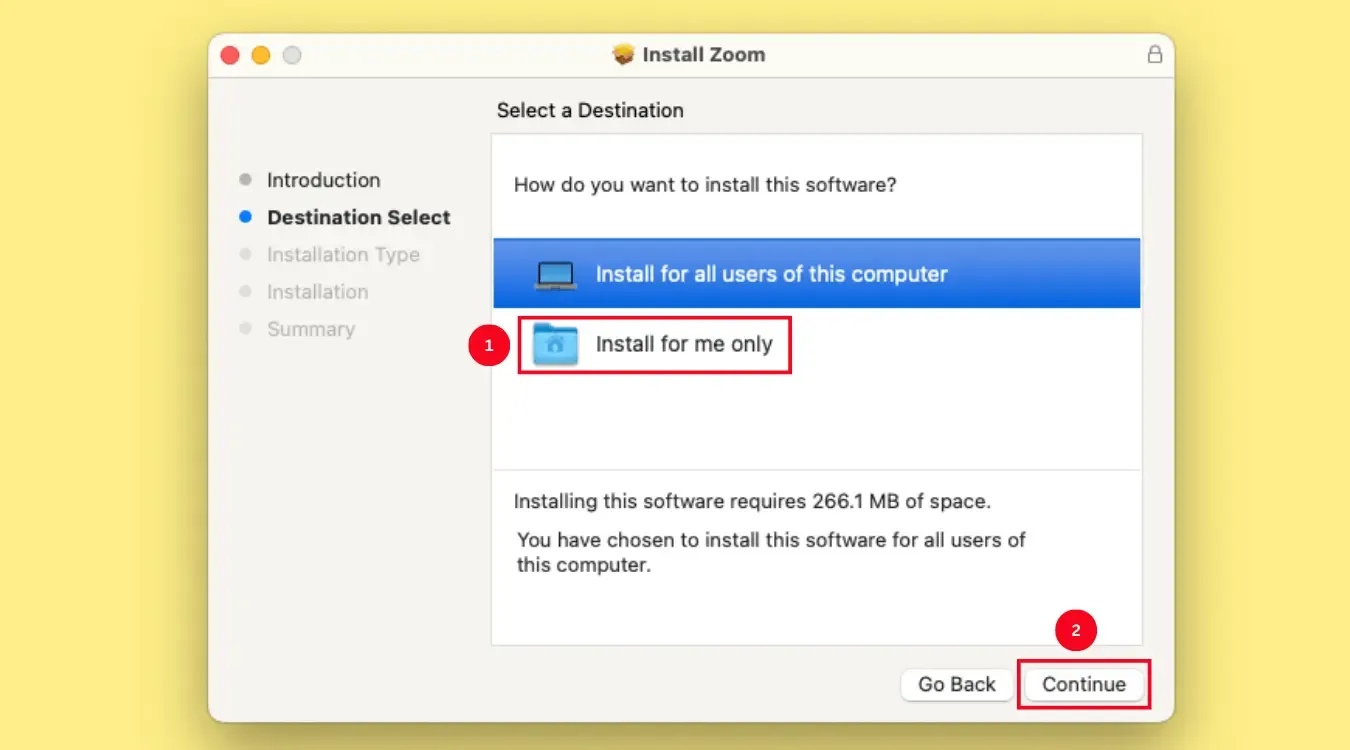
Task: Close the Install Zoom window
Action: (230, 55)
